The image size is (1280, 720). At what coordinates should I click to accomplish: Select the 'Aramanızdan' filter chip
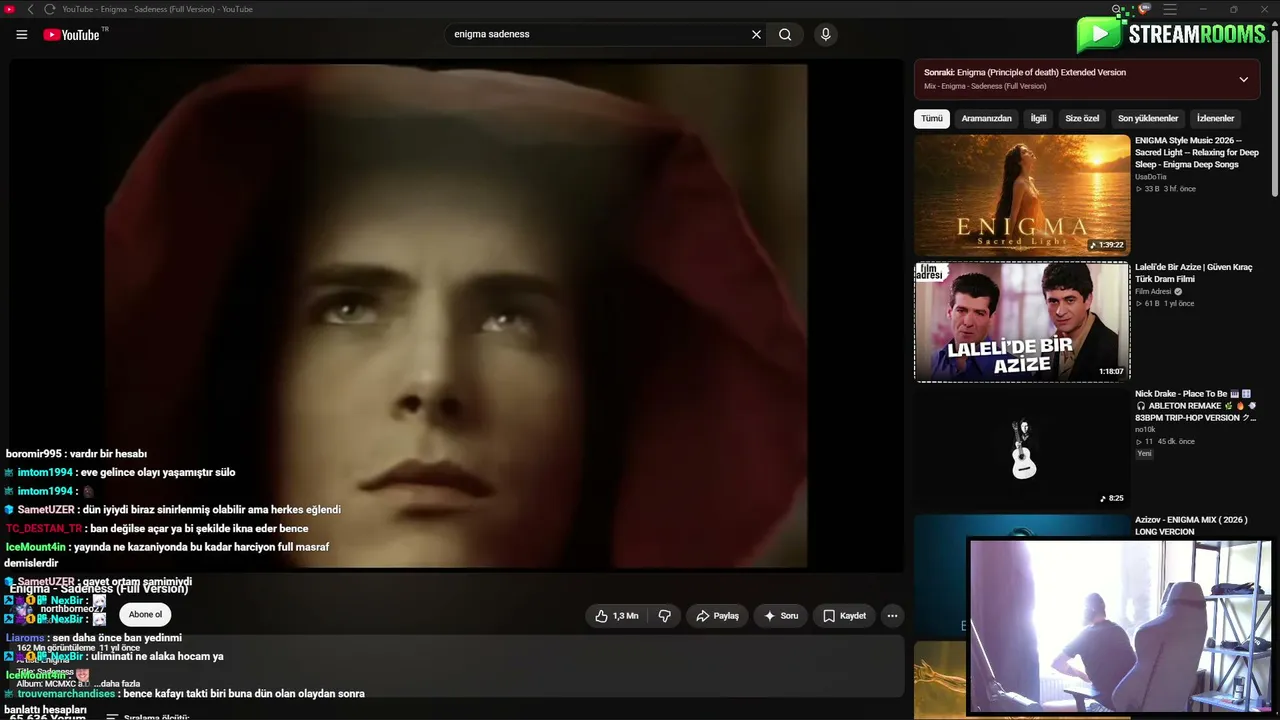(x=986, y=118)
